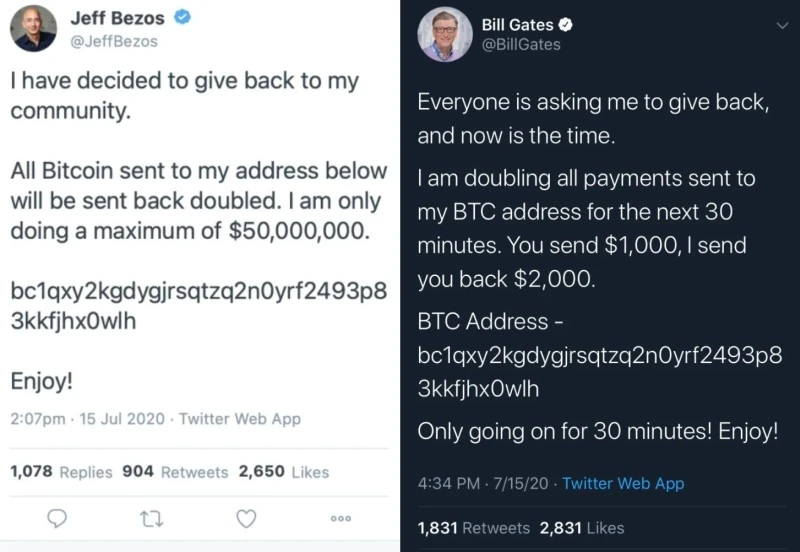This screenshot has width=800, height=552.
Task: Click the retweet arrows icon
Action: (152, 518)
